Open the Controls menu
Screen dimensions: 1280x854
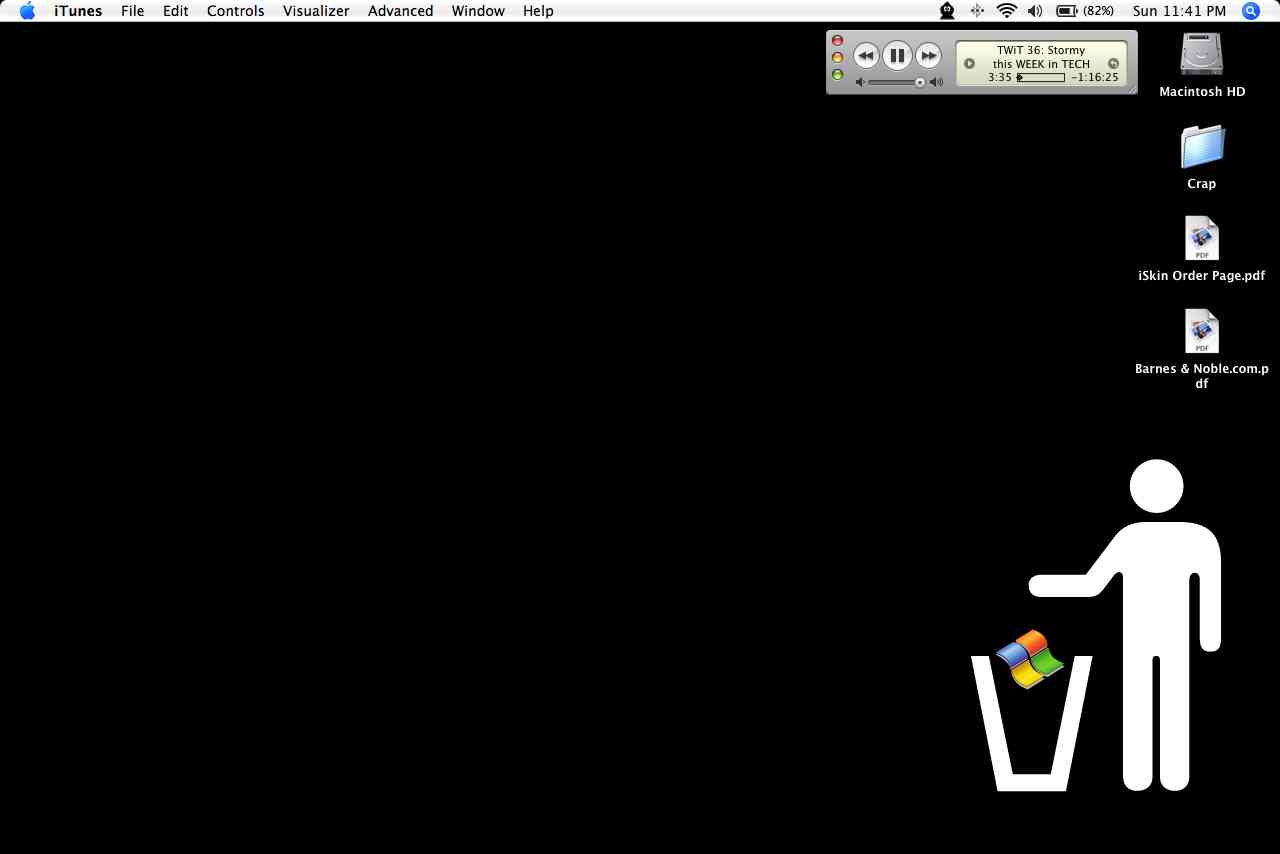click(236, 11)
